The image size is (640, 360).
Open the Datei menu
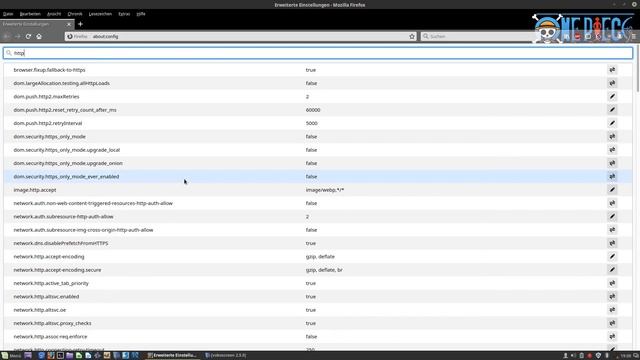point(8,14)
